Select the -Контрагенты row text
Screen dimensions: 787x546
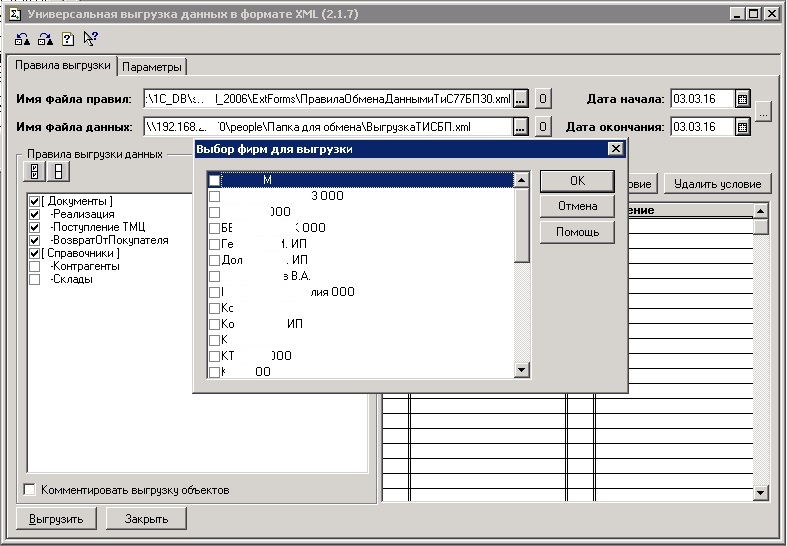pyautogui.click(x=85, y=266)
